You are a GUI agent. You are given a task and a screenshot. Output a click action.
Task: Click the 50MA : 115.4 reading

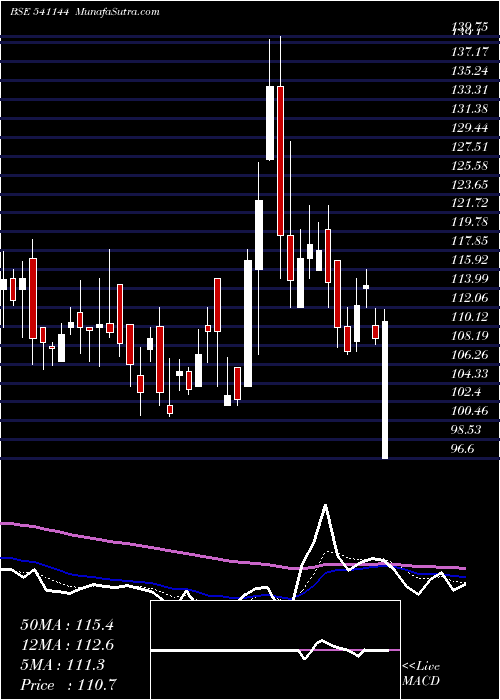(x=67, y=625)
